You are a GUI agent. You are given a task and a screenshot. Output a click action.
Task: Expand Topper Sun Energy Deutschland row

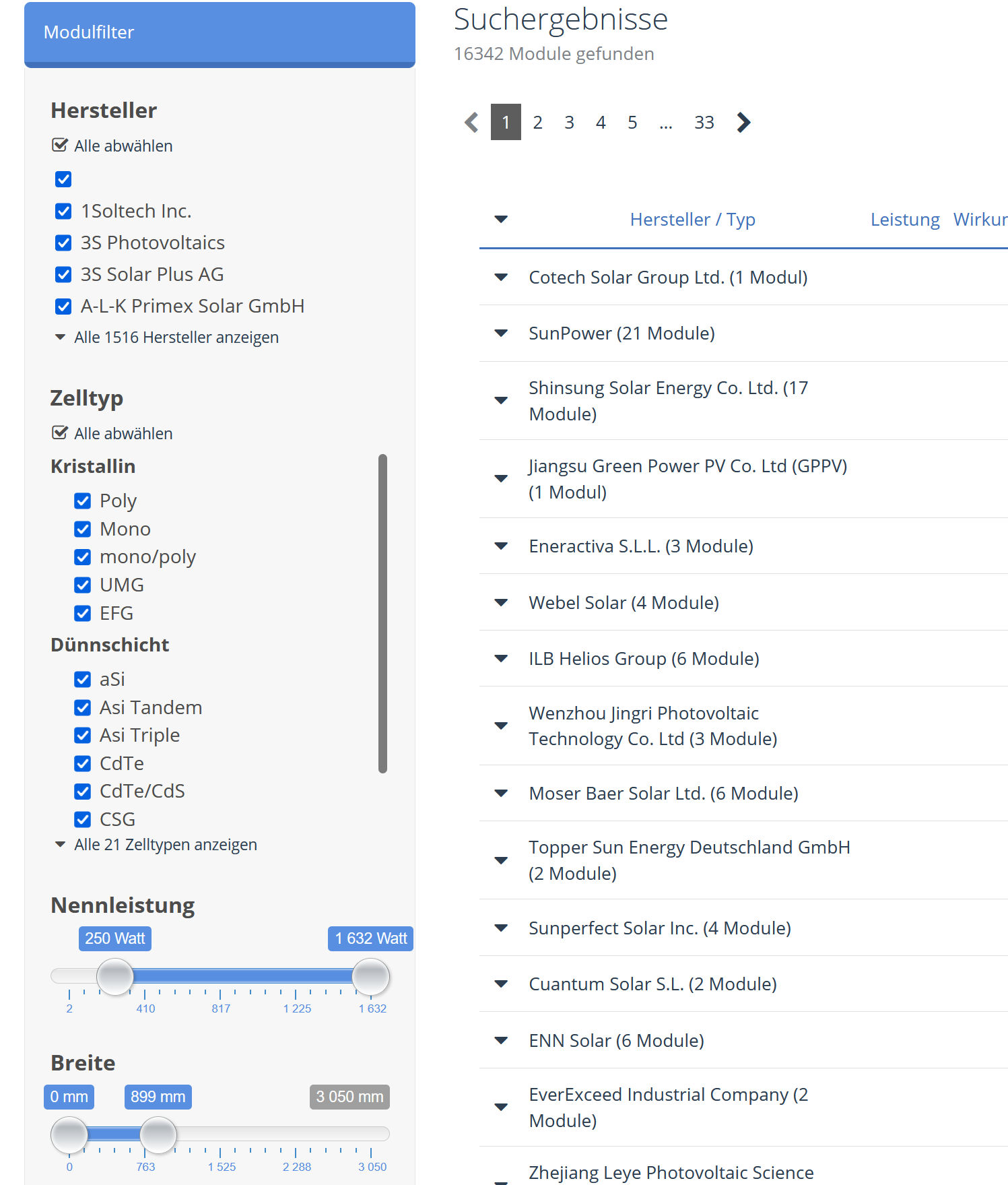(501, 860)
